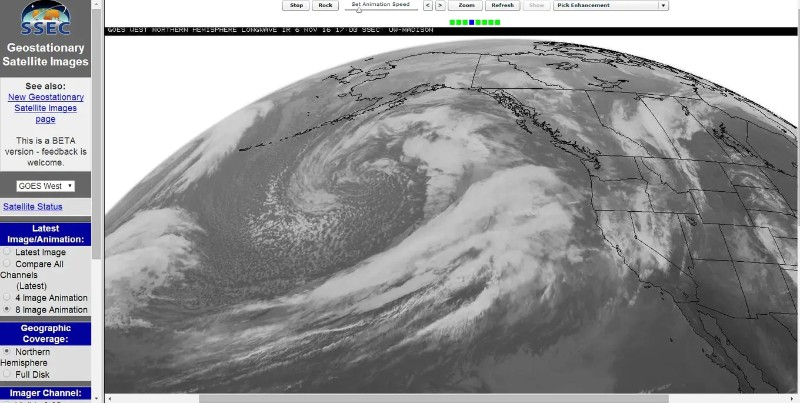Open the New Geostationary Satellite Images page link
This screenshot has height=403, width=800.
click(45, 108)
